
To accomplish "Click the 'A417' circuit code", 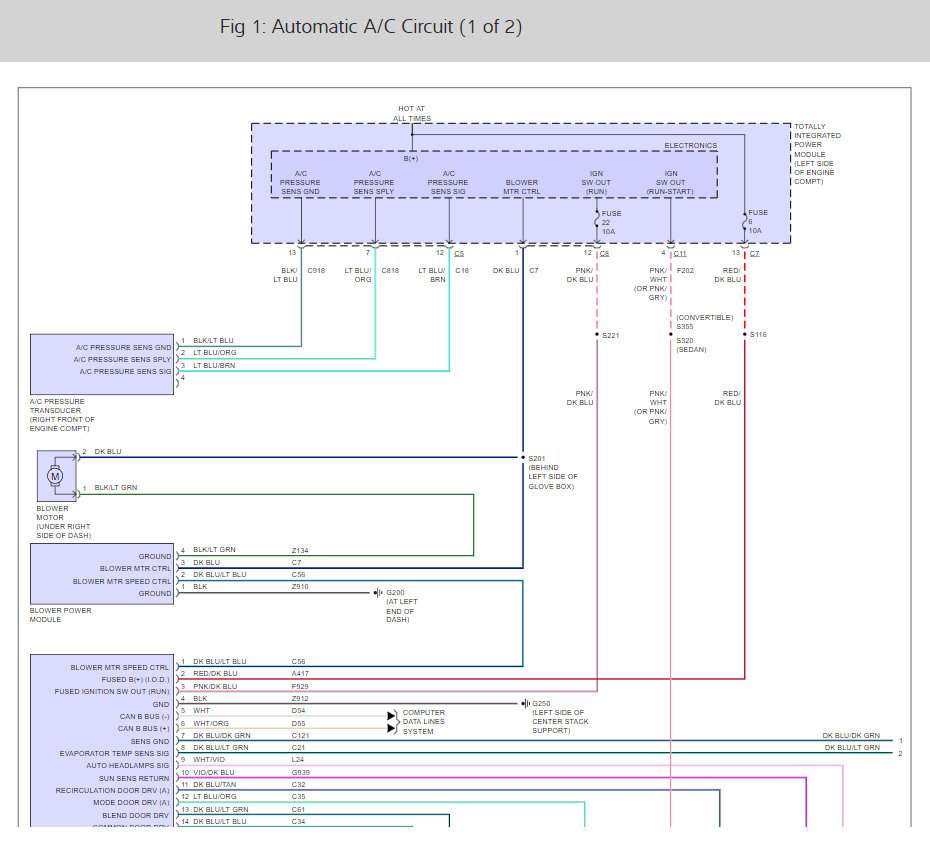I will point(300,674).
